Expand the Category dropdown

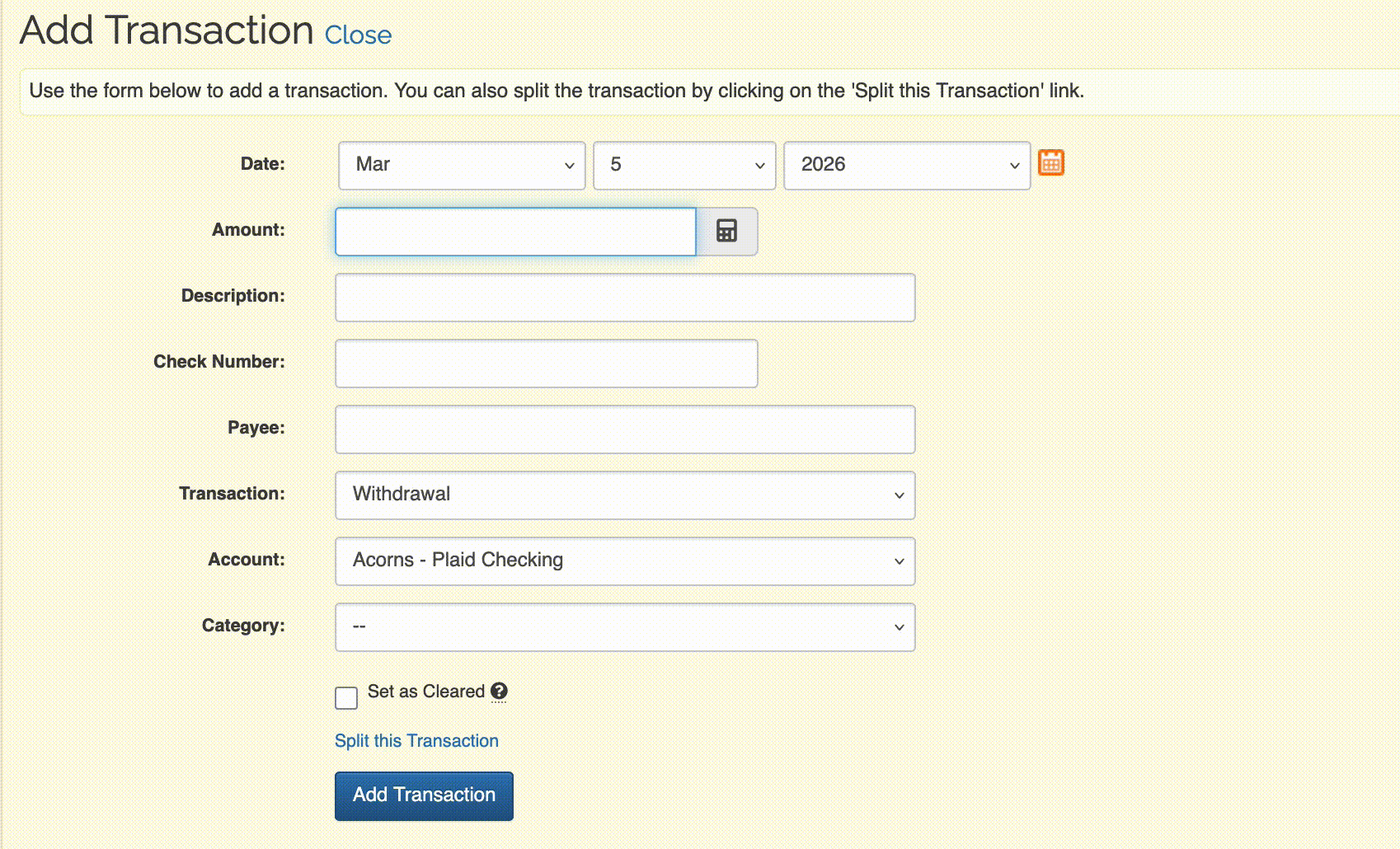[625, 626]
